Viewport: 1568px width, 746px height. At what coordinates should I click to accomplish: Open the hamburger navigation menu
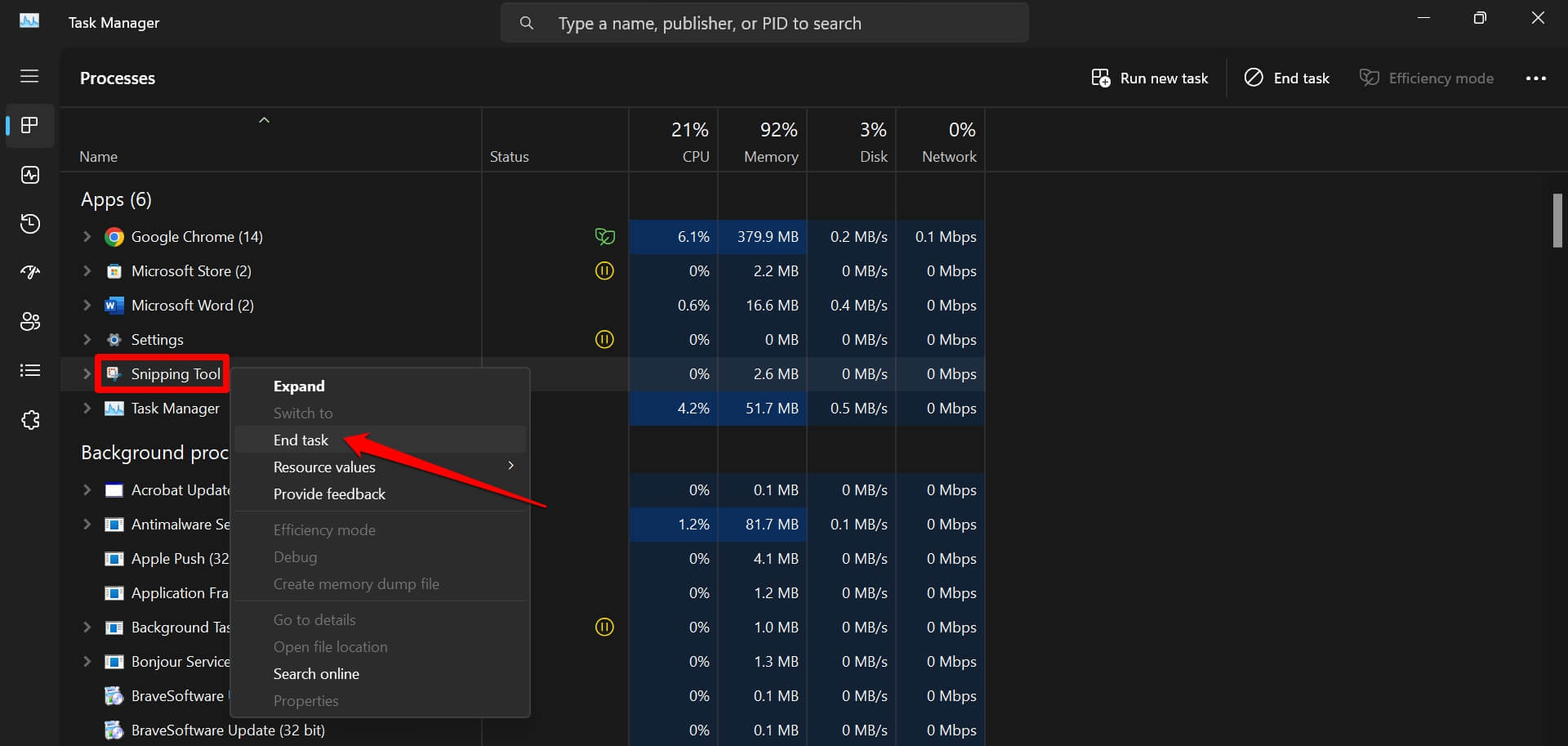(x=29, y=76)
